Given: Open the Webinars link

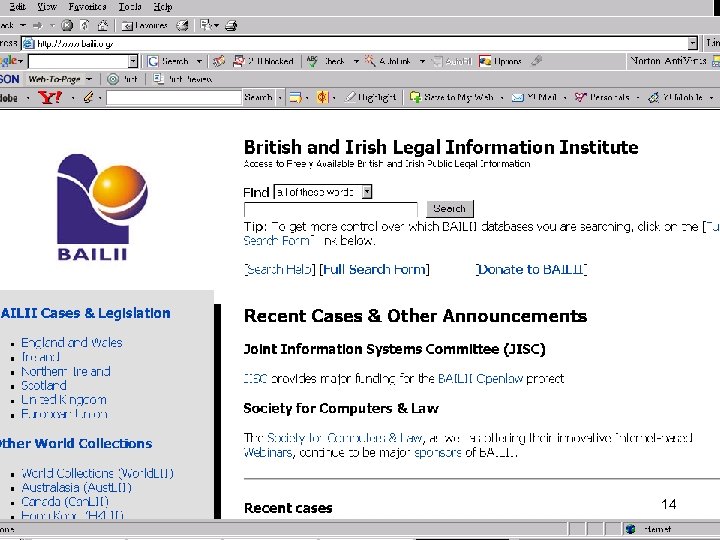Looking at the screenshot, I should coord(268,453).
